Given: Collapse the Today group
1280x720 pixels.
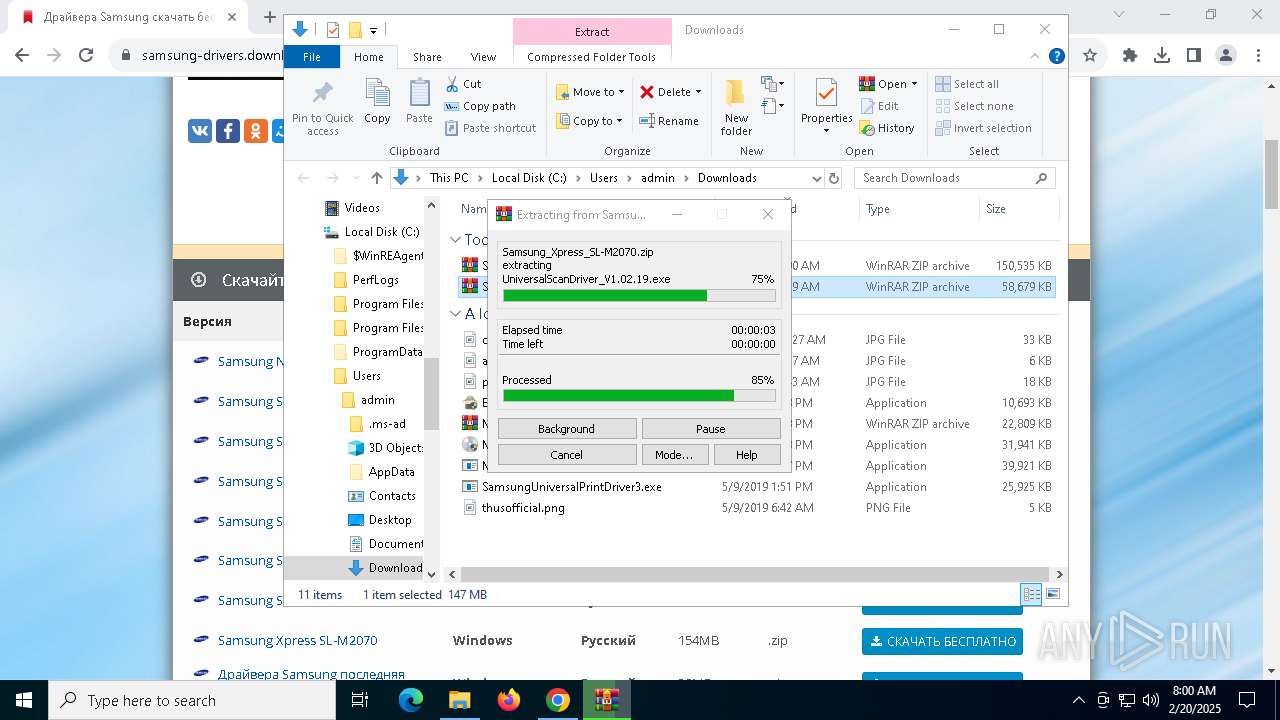Looking at the screenshot, I should [x=455, y=239].
